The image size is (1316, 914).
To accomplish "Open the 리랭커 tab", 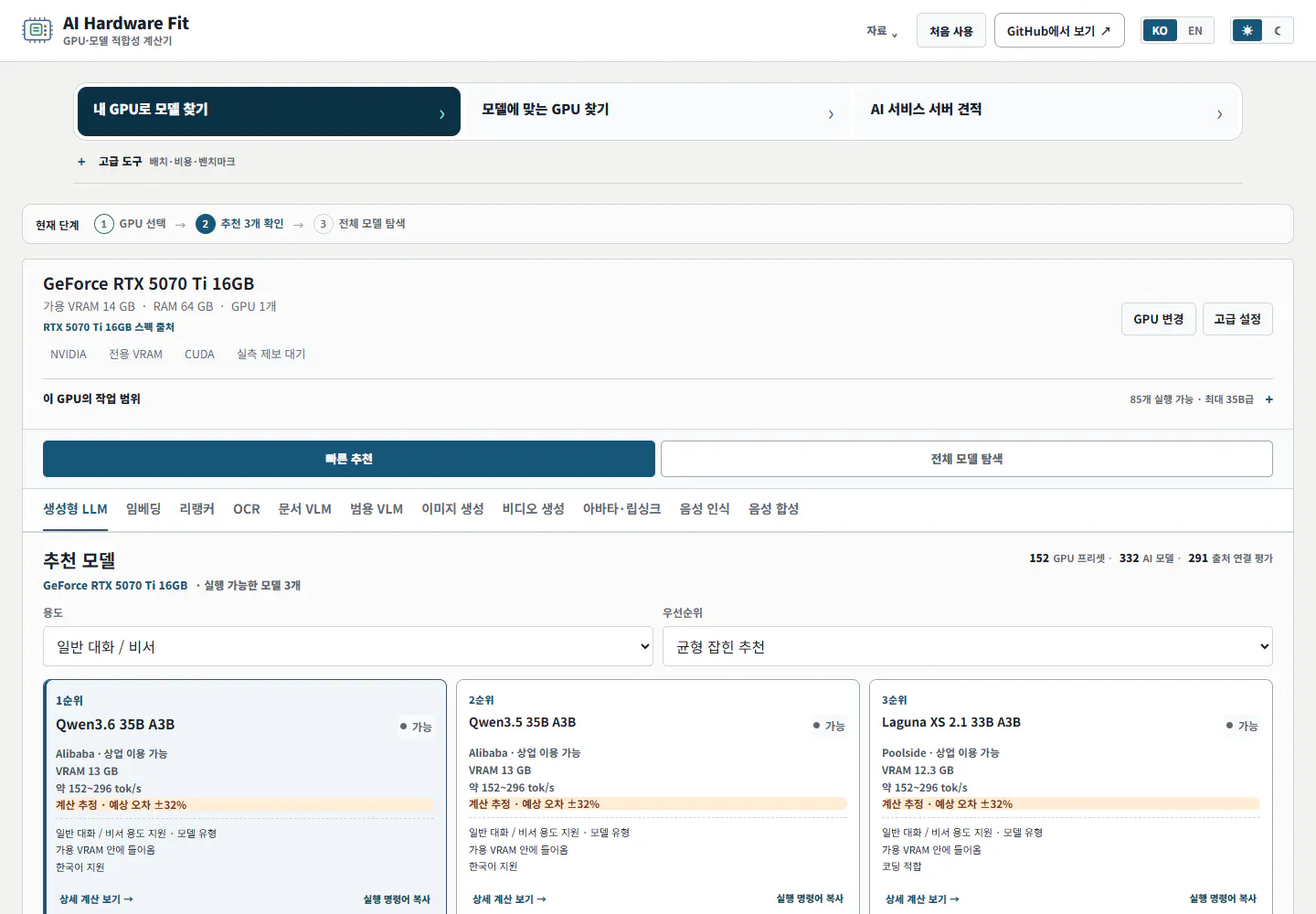I will pyautogui.click(x=197, y=509).
